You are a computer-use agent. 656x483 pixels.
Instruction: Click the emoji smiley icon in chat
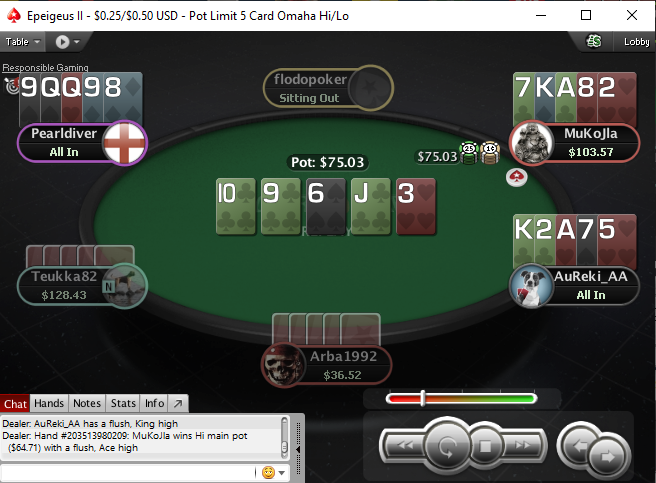pos(268,473)
